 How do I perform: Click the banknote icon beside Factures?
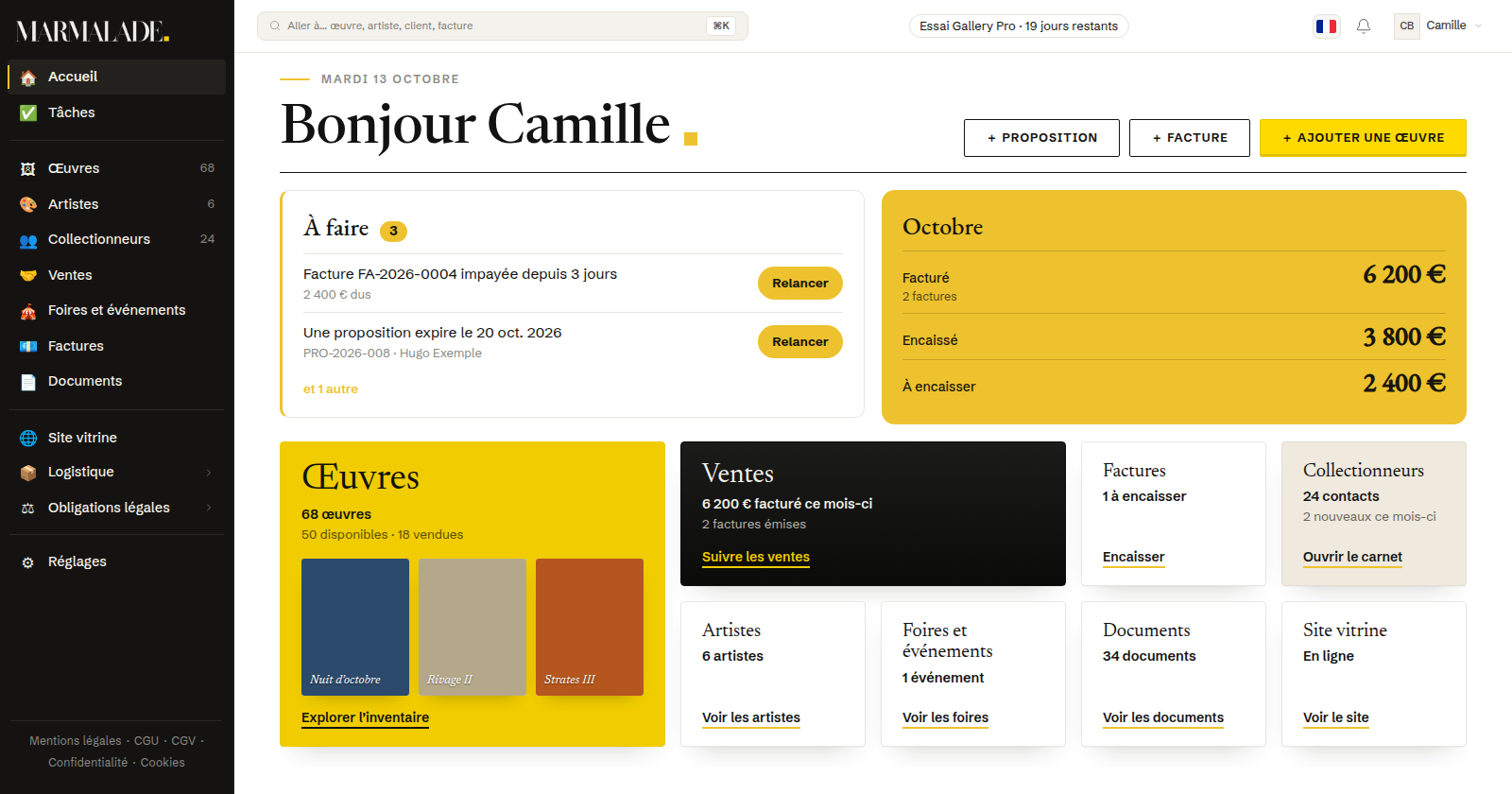[28, 346]
